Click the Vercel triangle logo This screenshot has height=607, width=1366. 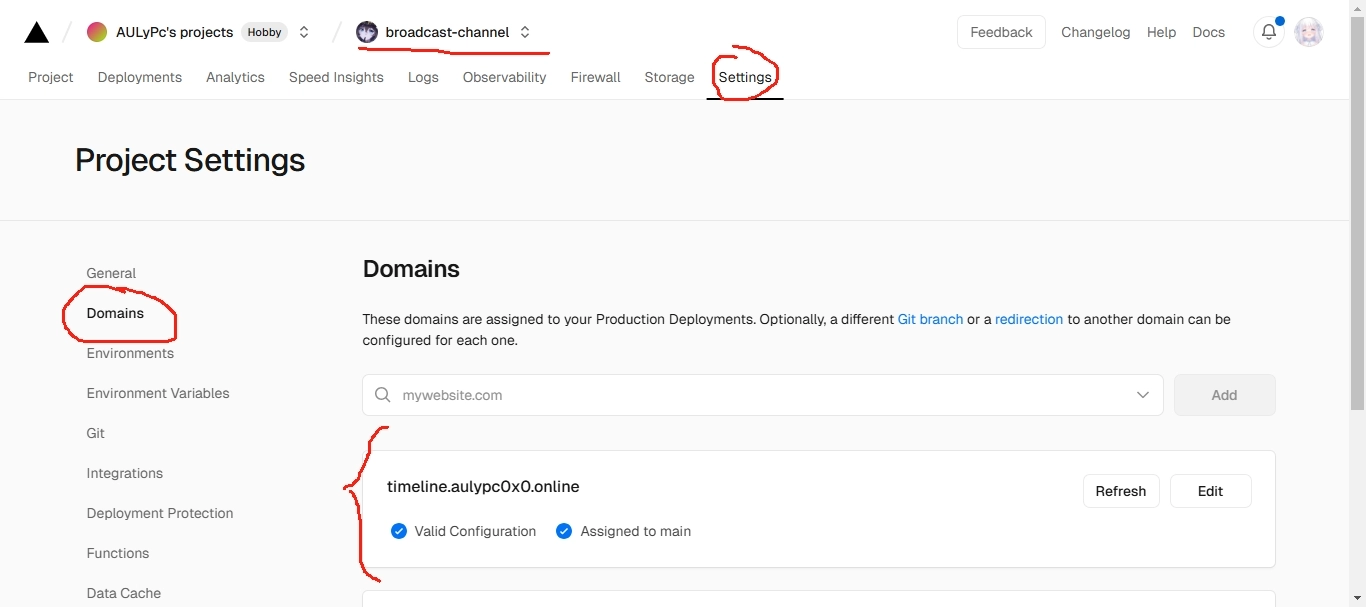point(37,33)
